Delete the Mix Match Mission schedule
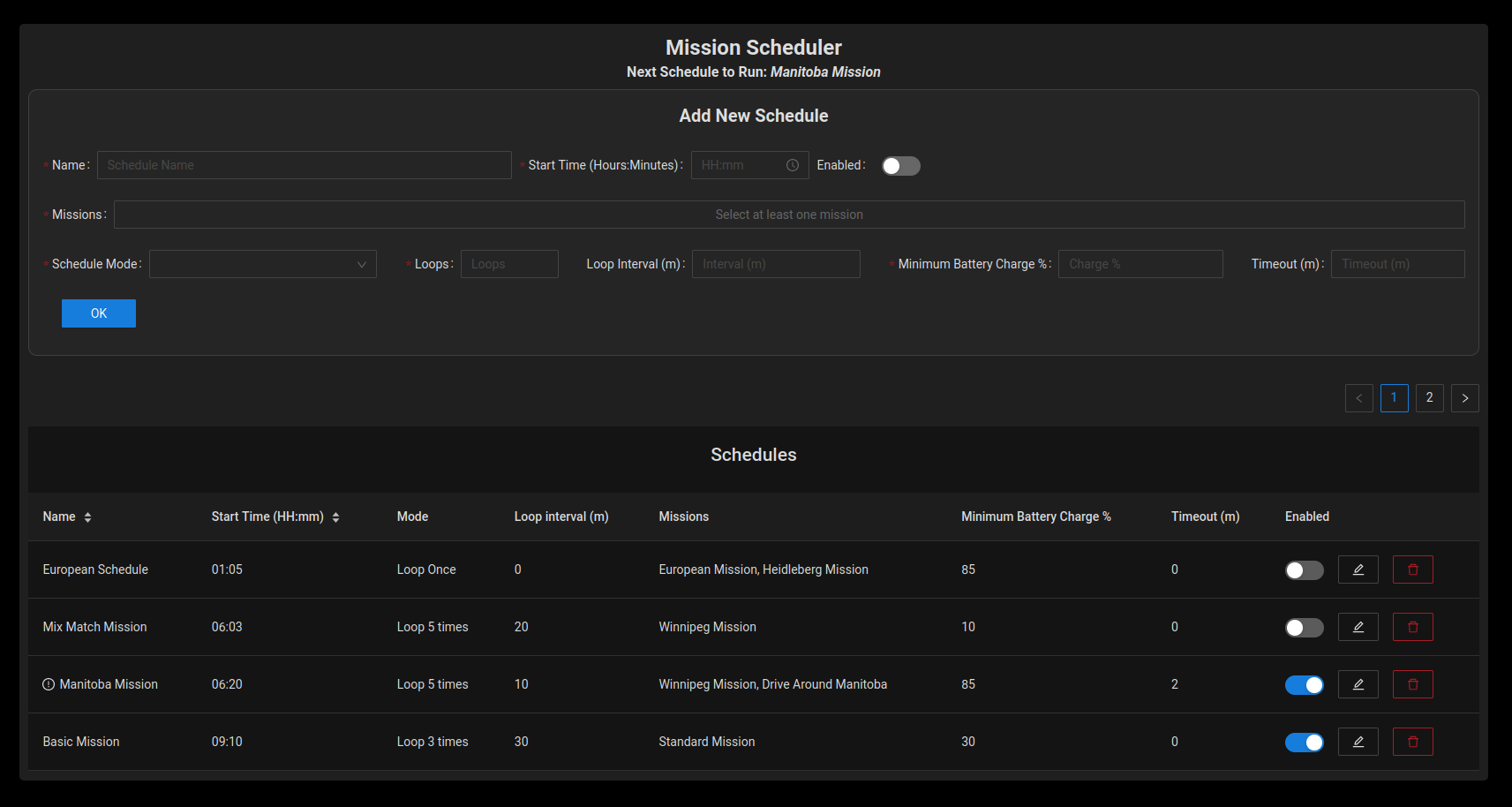Screen dimensions: 1512x807 click(x=1412, y=627)
